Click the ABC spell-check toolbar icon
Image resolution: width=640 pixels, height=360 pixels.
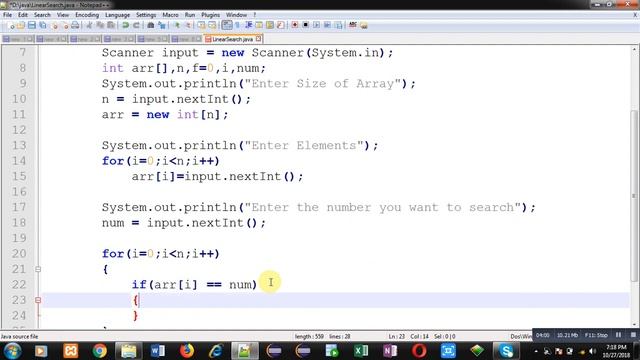coord(353,25)
